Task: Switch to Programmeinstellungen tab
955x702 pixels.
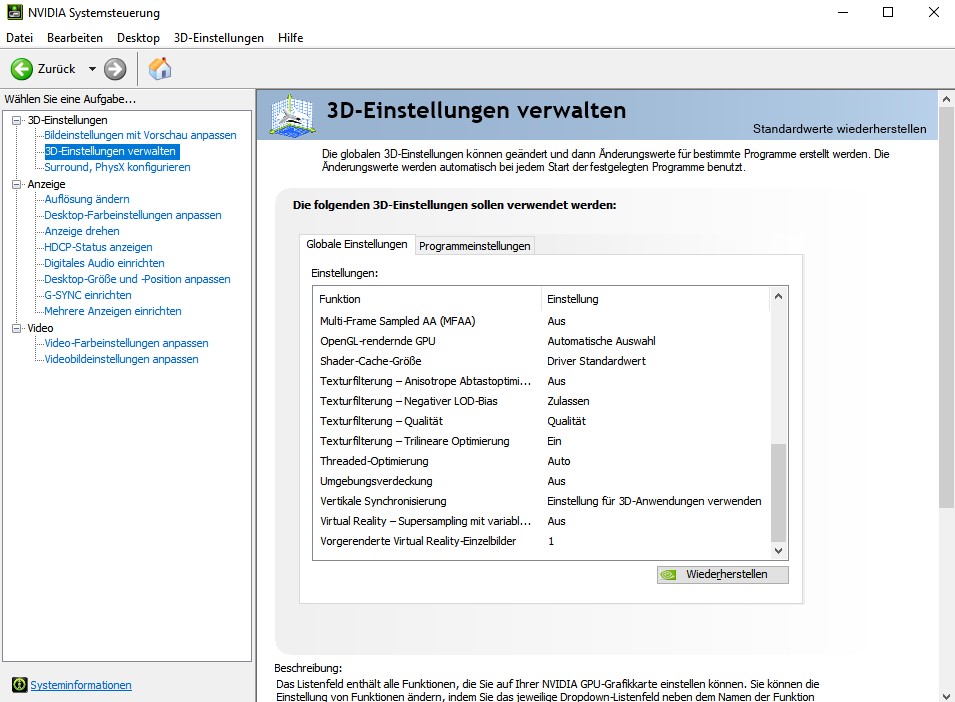Action: [474, 245]
